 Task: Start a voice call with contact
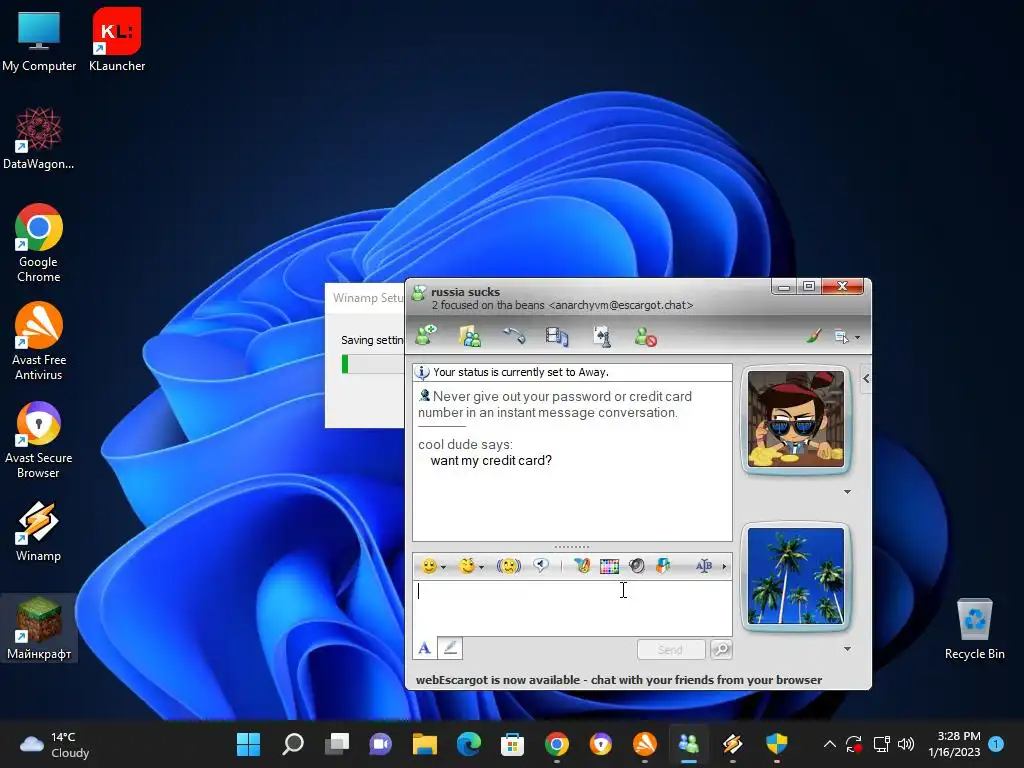click(x=513, y=336)
